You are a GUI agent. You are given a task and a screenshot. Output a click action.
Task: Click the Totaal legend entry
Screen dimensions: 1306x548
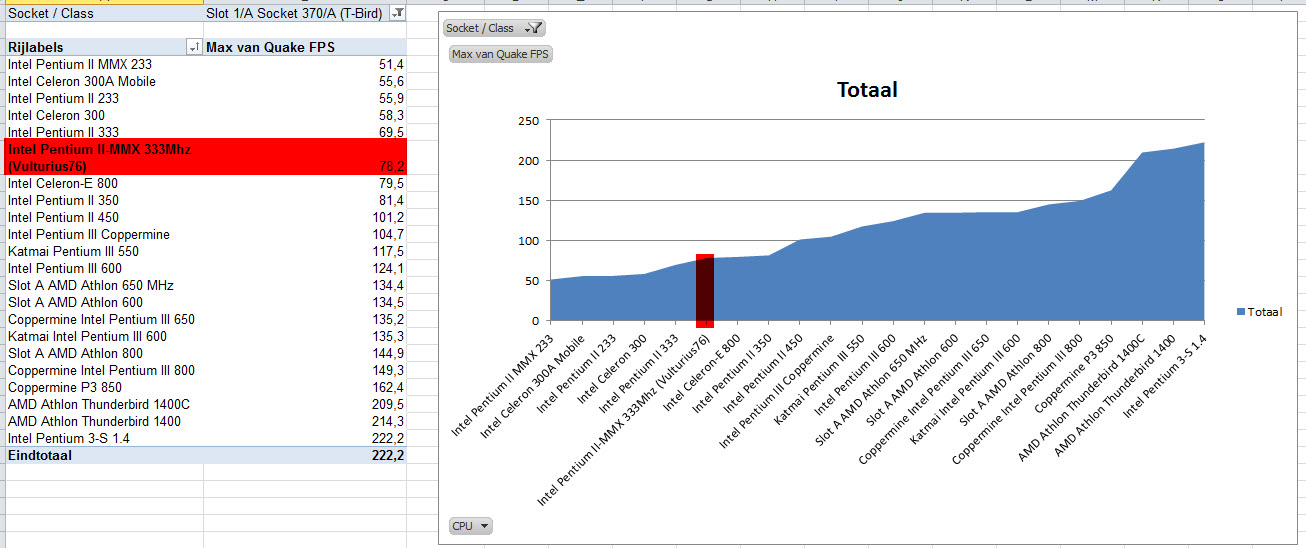(1259, 312)
